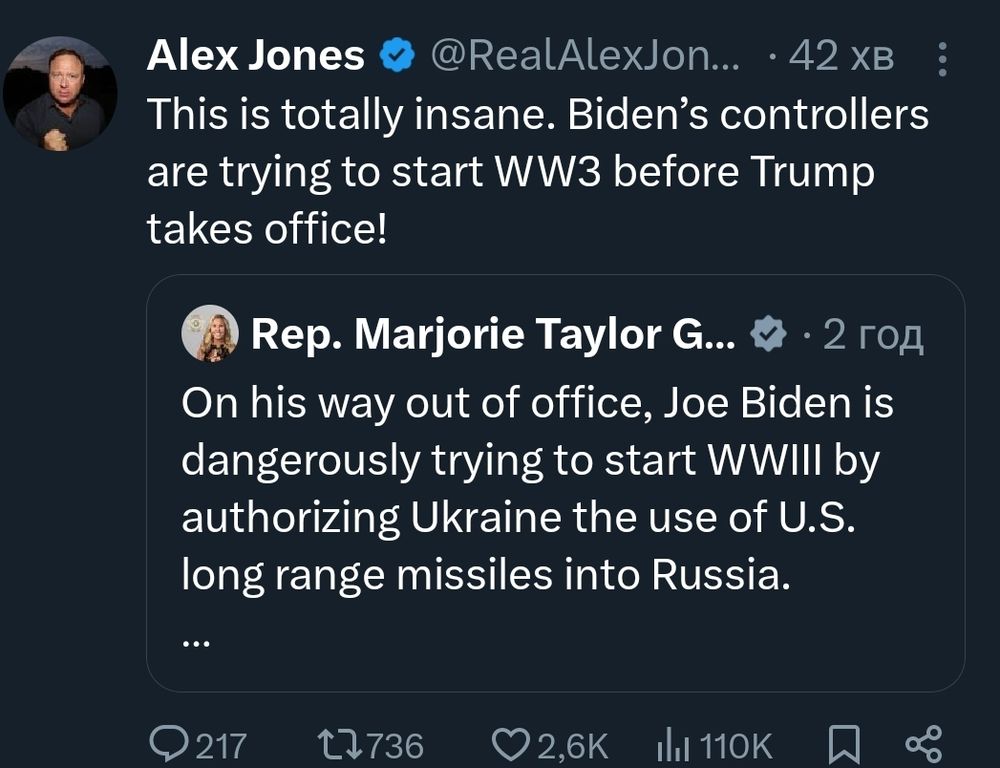Image resolution: width=1000 pixels, height=768 pixels.
Task: Click the quoted tweet's verified badge
Action: (768, 335)
